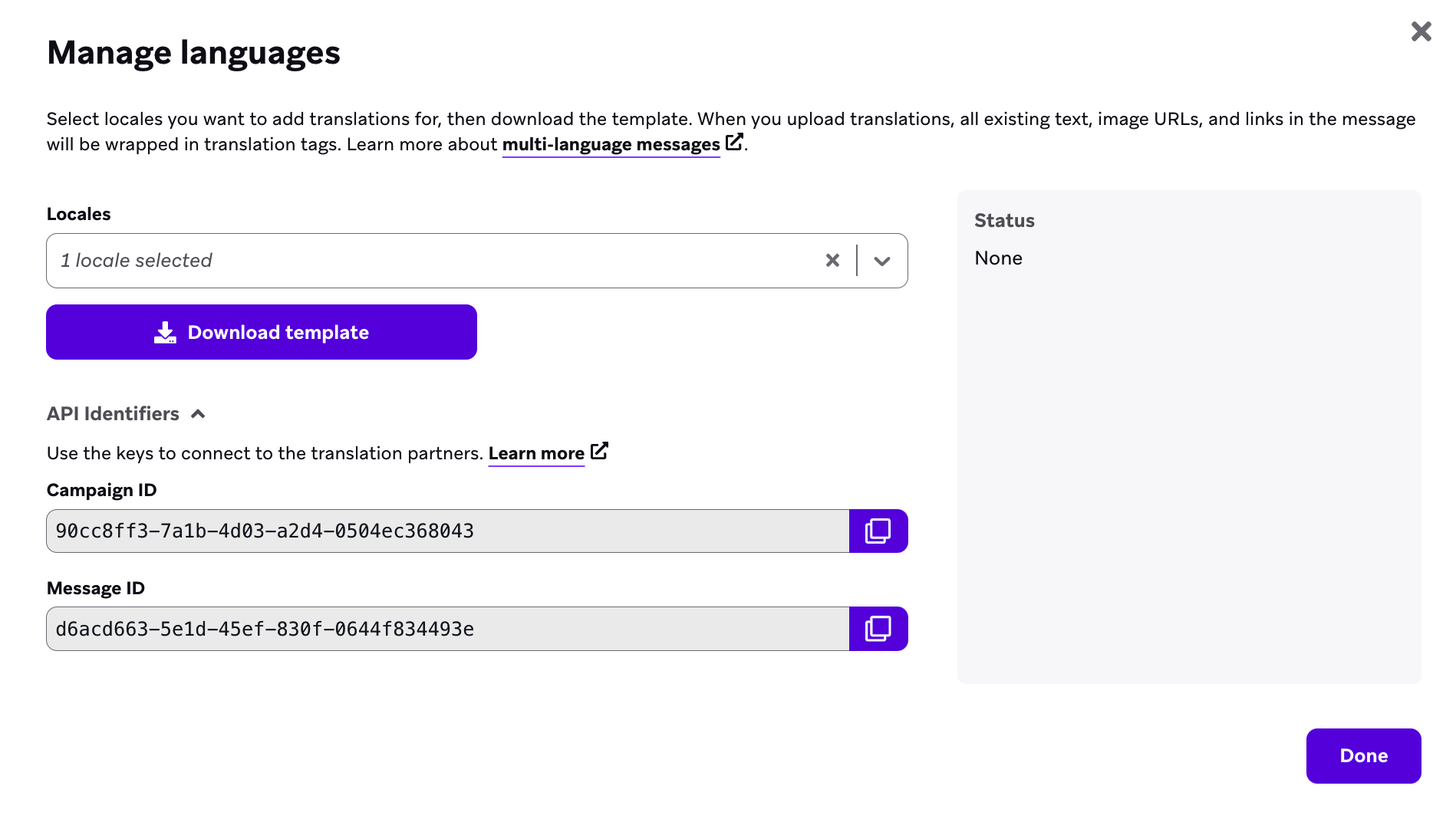The image size is (1456, 822).
Task: Click the Download template button
Action: tap(262, 332)
